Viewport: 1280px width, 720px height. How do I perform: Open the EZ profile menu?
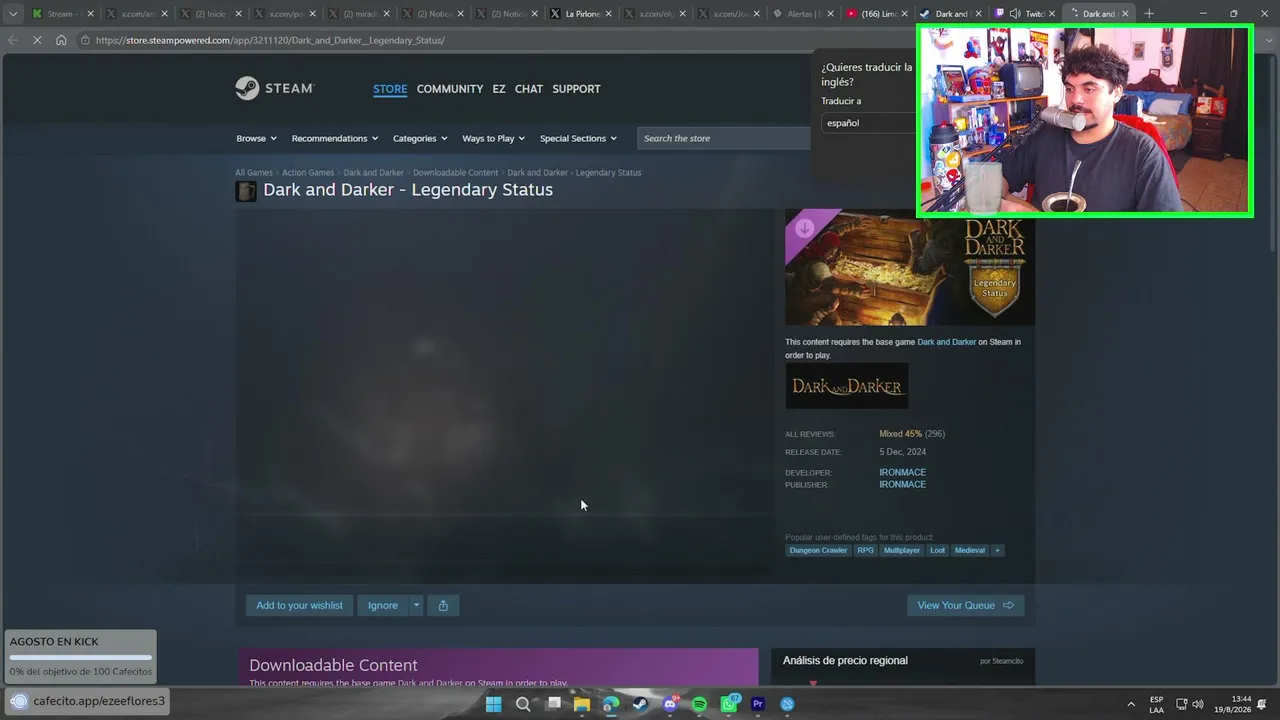(499, 89)
